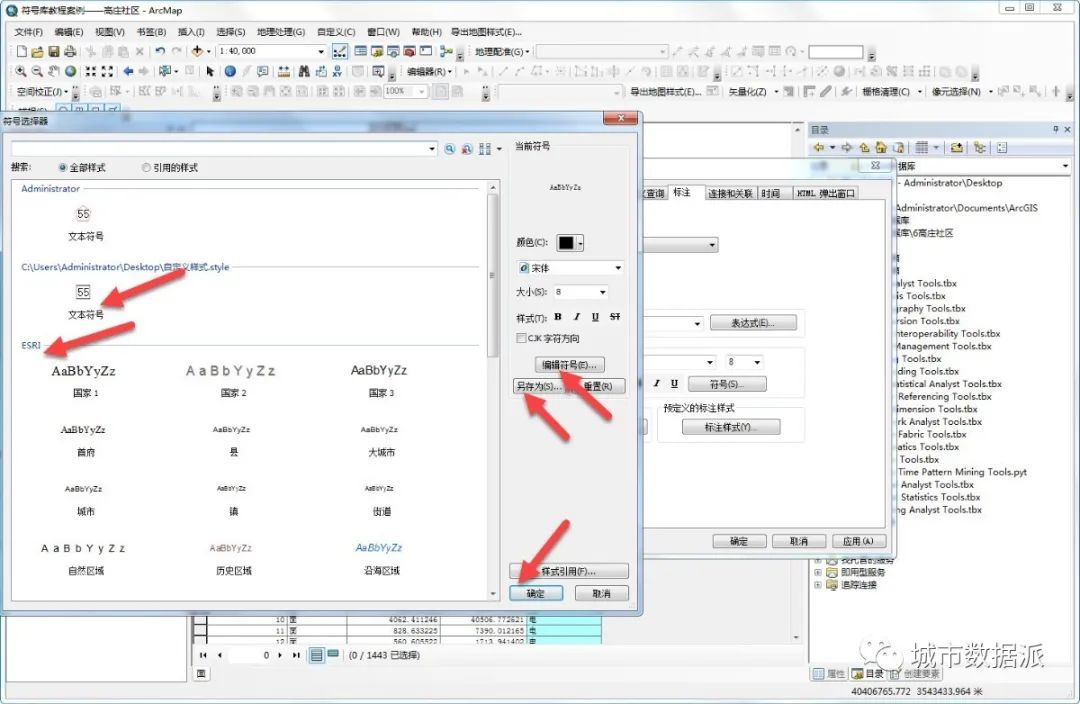Image resolution: width=1080 pixels, height=704 pixels.
Task: Confirm Symbol Selector with 确定
Action: tap(536, 593)
